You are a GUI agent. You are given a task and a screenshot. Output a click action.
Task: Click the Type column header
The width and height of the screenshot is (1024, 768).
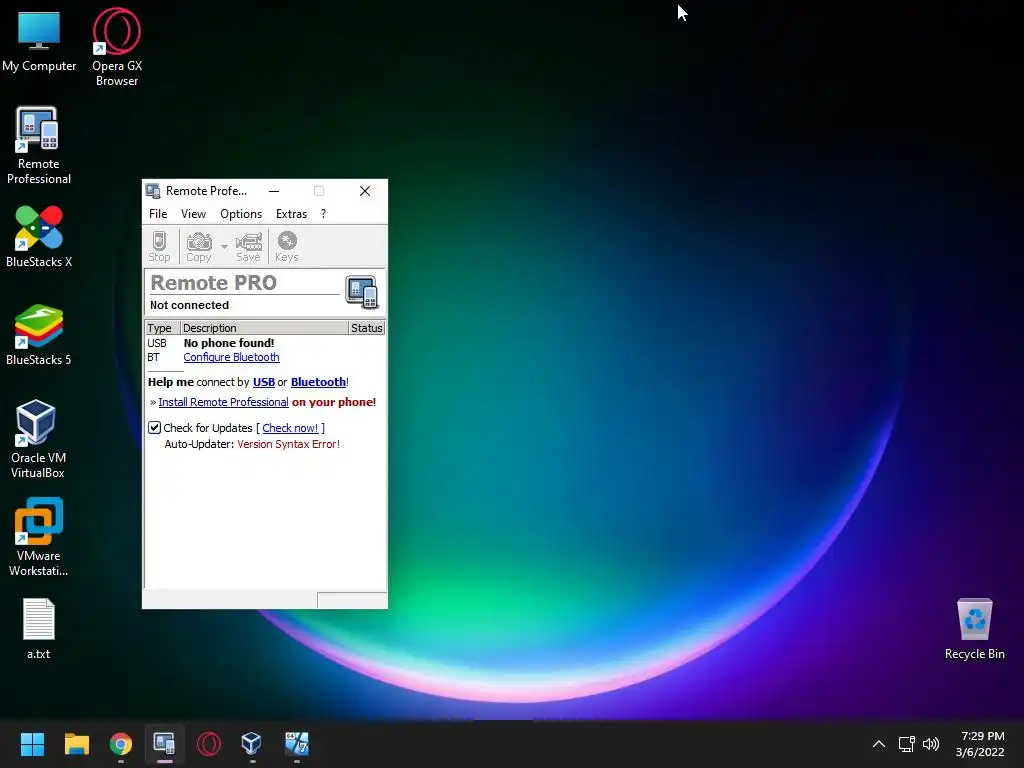(x=163, y=328)
